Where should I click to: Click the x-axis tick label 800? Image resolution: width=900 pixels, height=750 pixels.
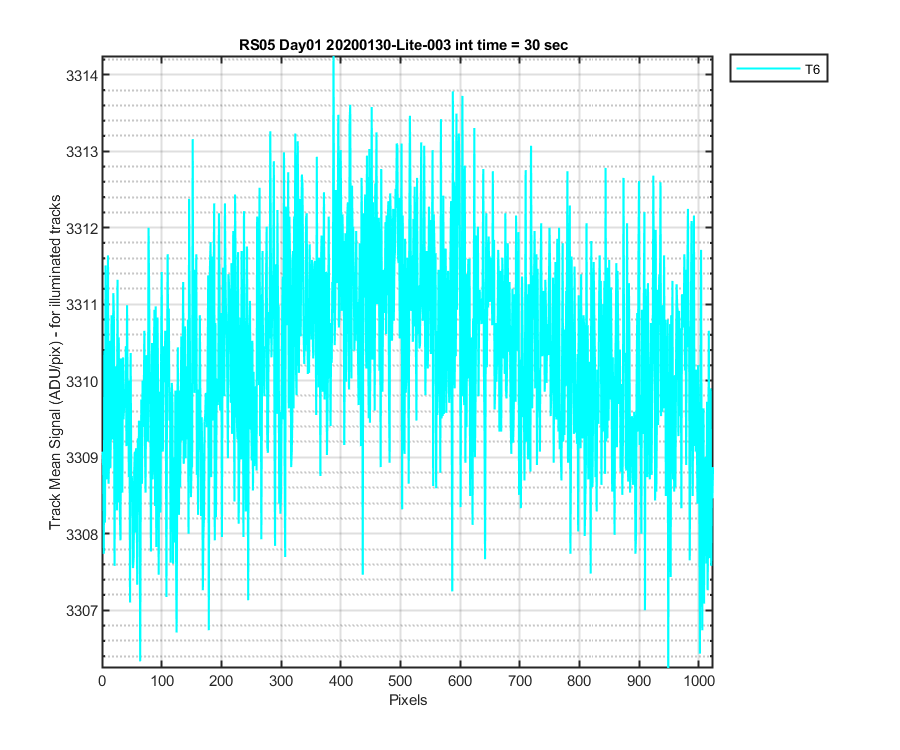[579, 681]
